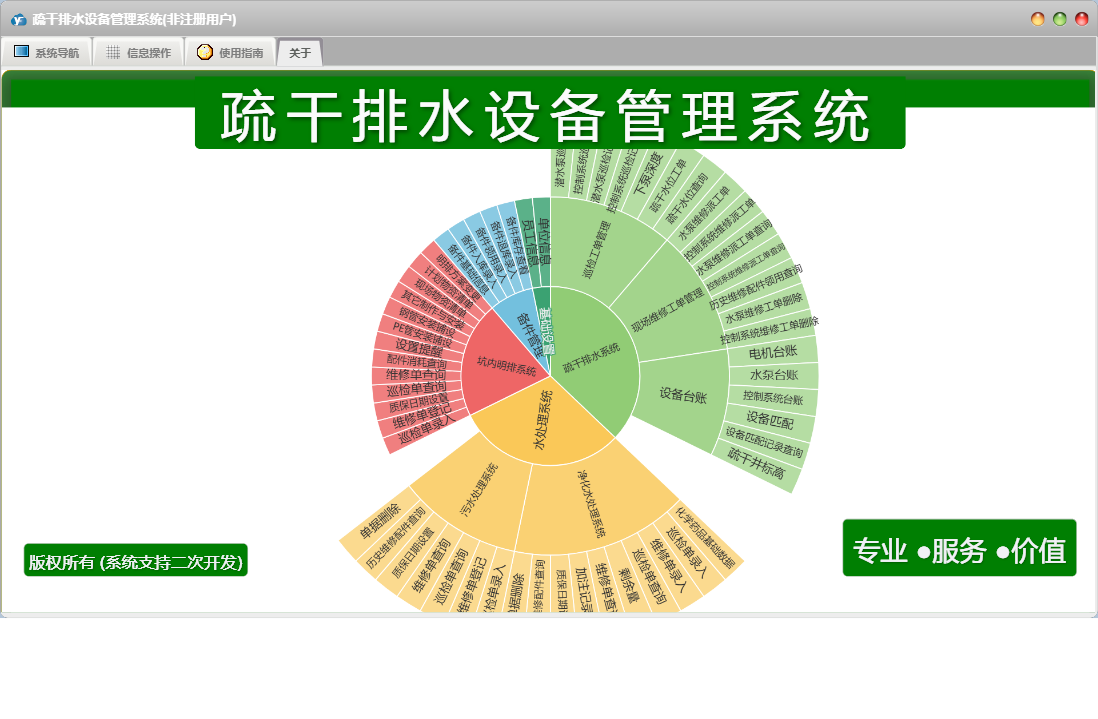Open the 系统导航 tab
Viewport: 1098px width, 719px height.
tap(47, 53)
